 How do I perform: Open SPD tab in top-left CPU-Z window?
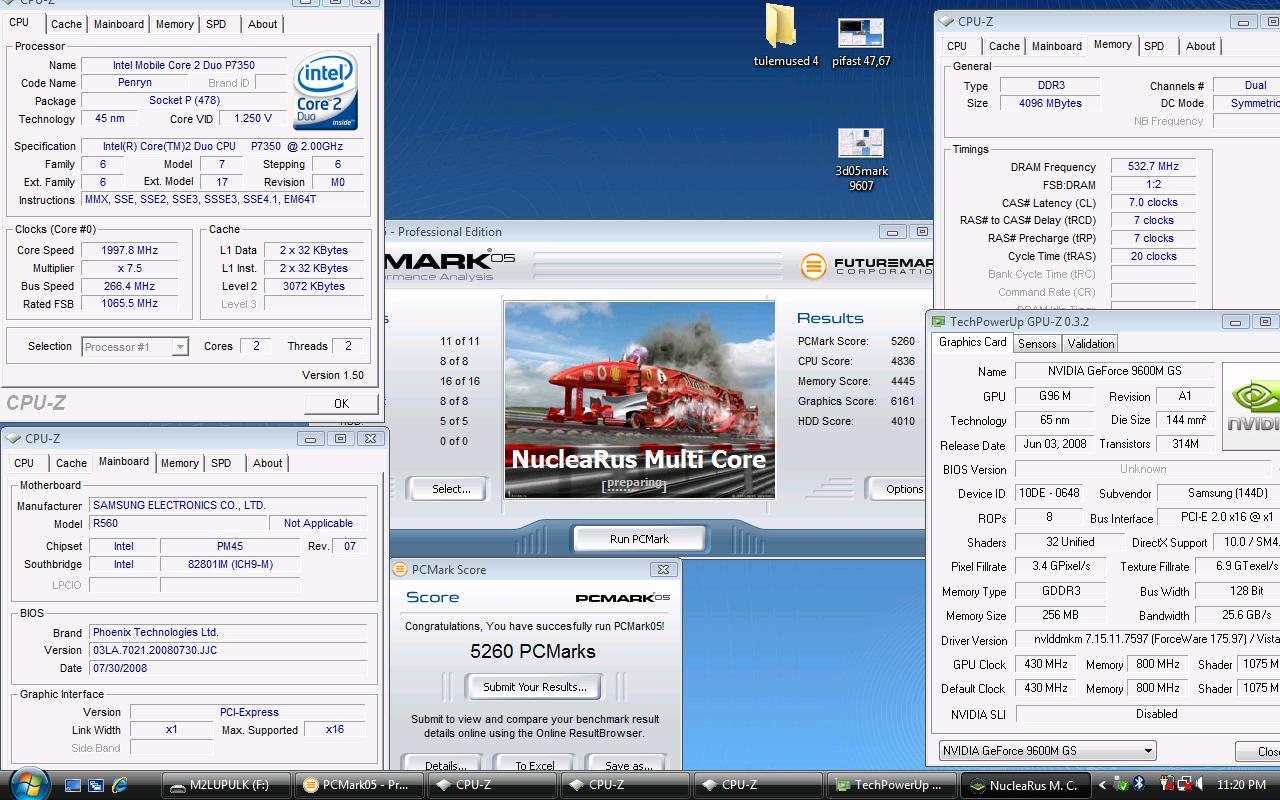pyautogui.click(x=216, y=24)
